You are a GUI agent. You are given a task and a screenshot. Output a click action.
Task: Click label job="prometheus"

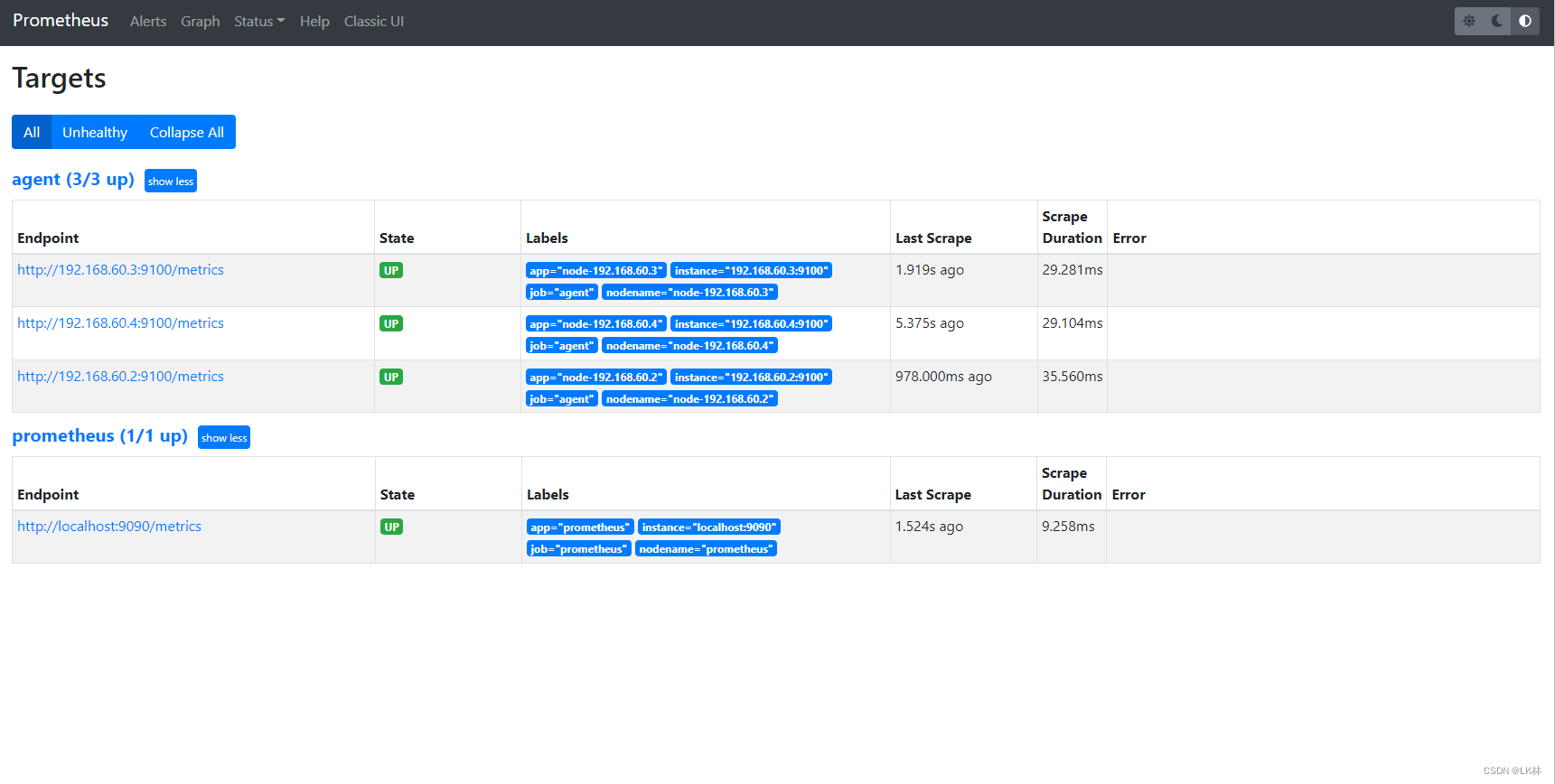pos(579,548)
